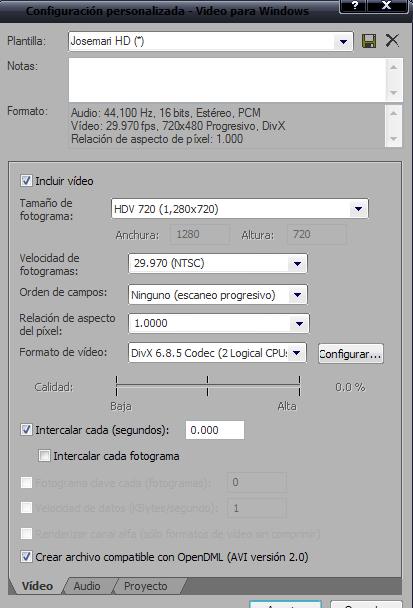Toggle Intercalar cada (segundos) checkbox
This screenshot has width=413, height=608.
tap(26, 430)
